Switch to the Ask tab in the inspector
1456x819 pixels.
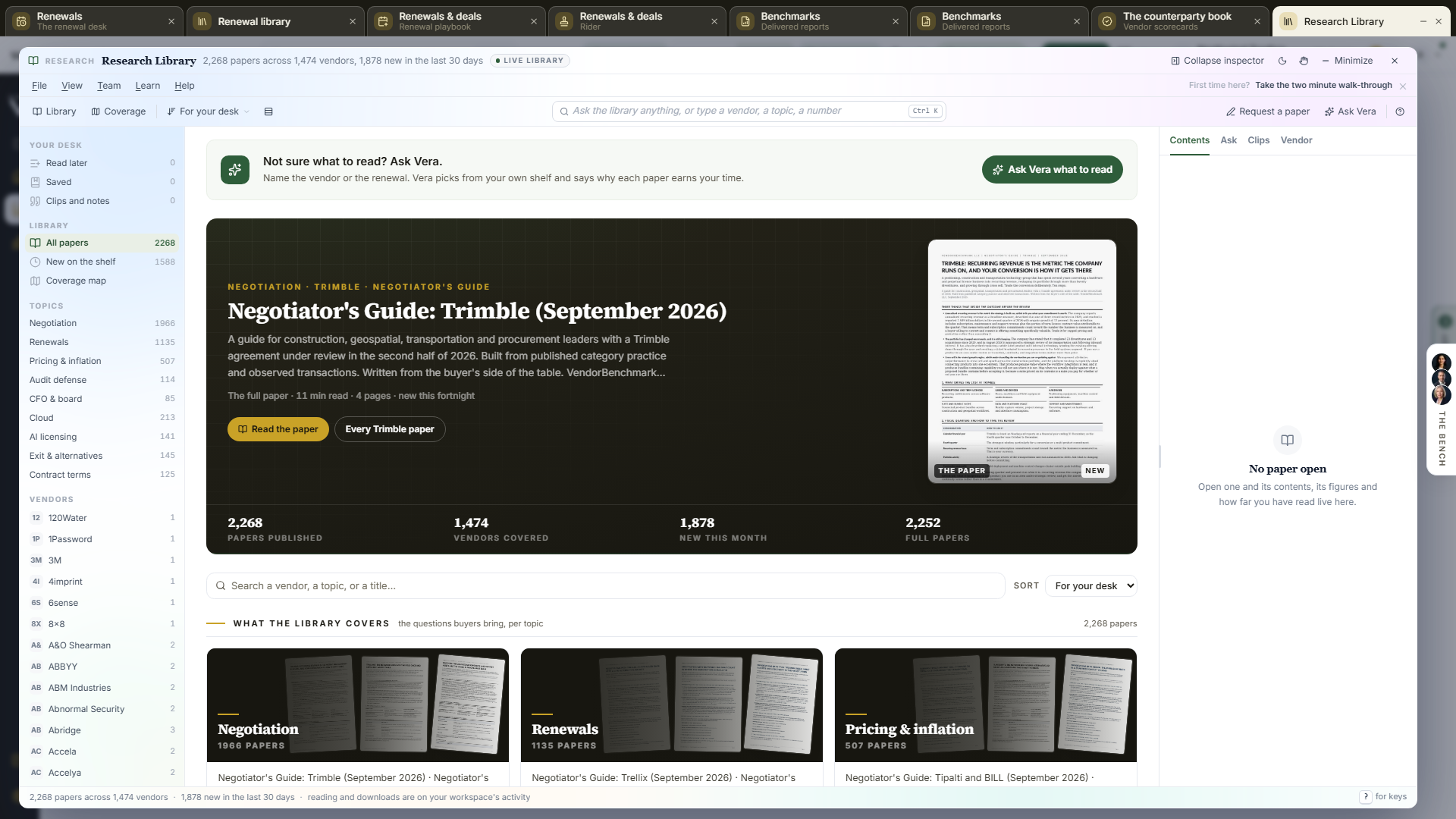[1228, 140]
